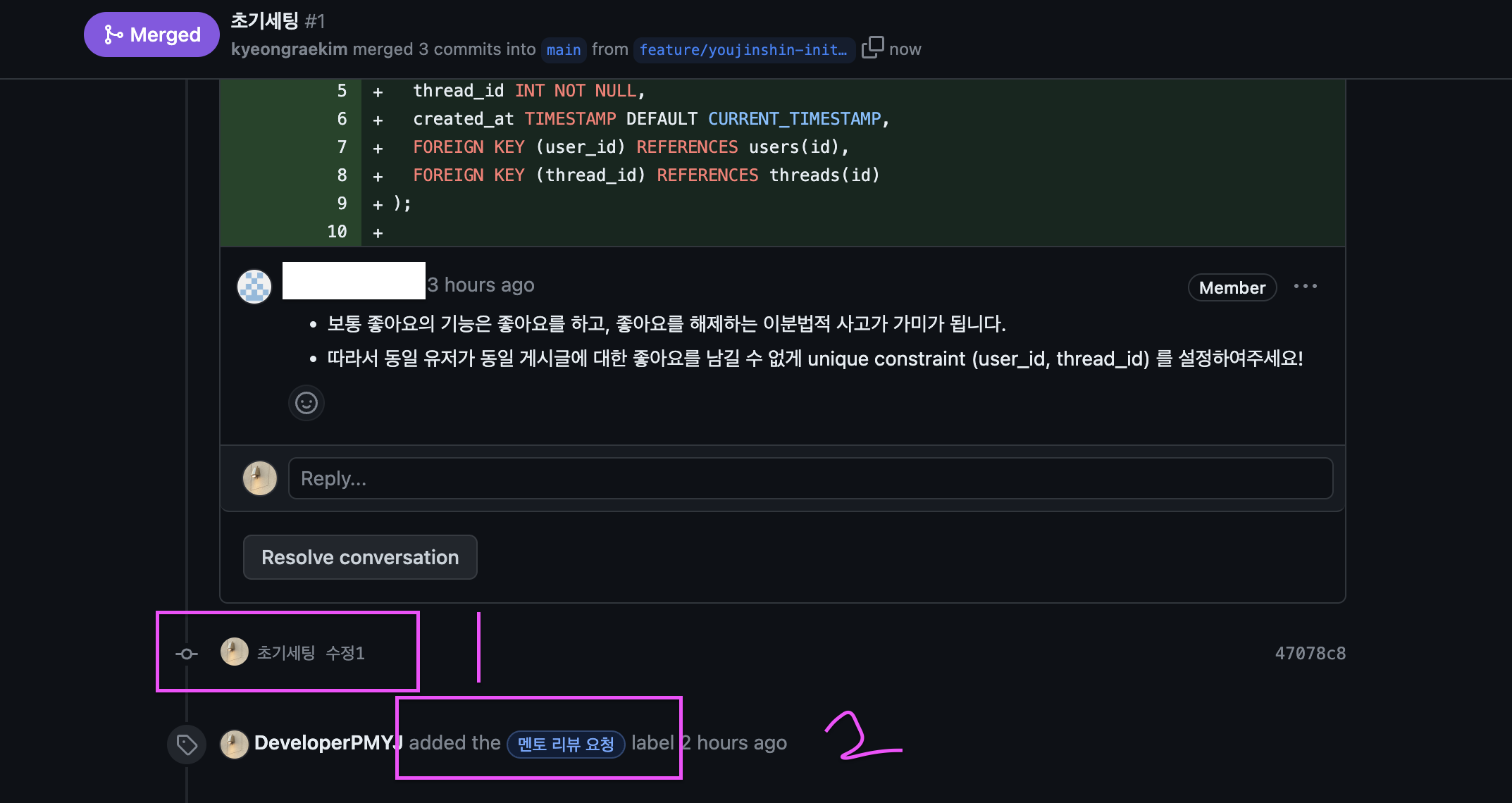Click the commit node icon on the timeline
The image size is (1512, 803).
pyautogui.click(x=186, y=654)
